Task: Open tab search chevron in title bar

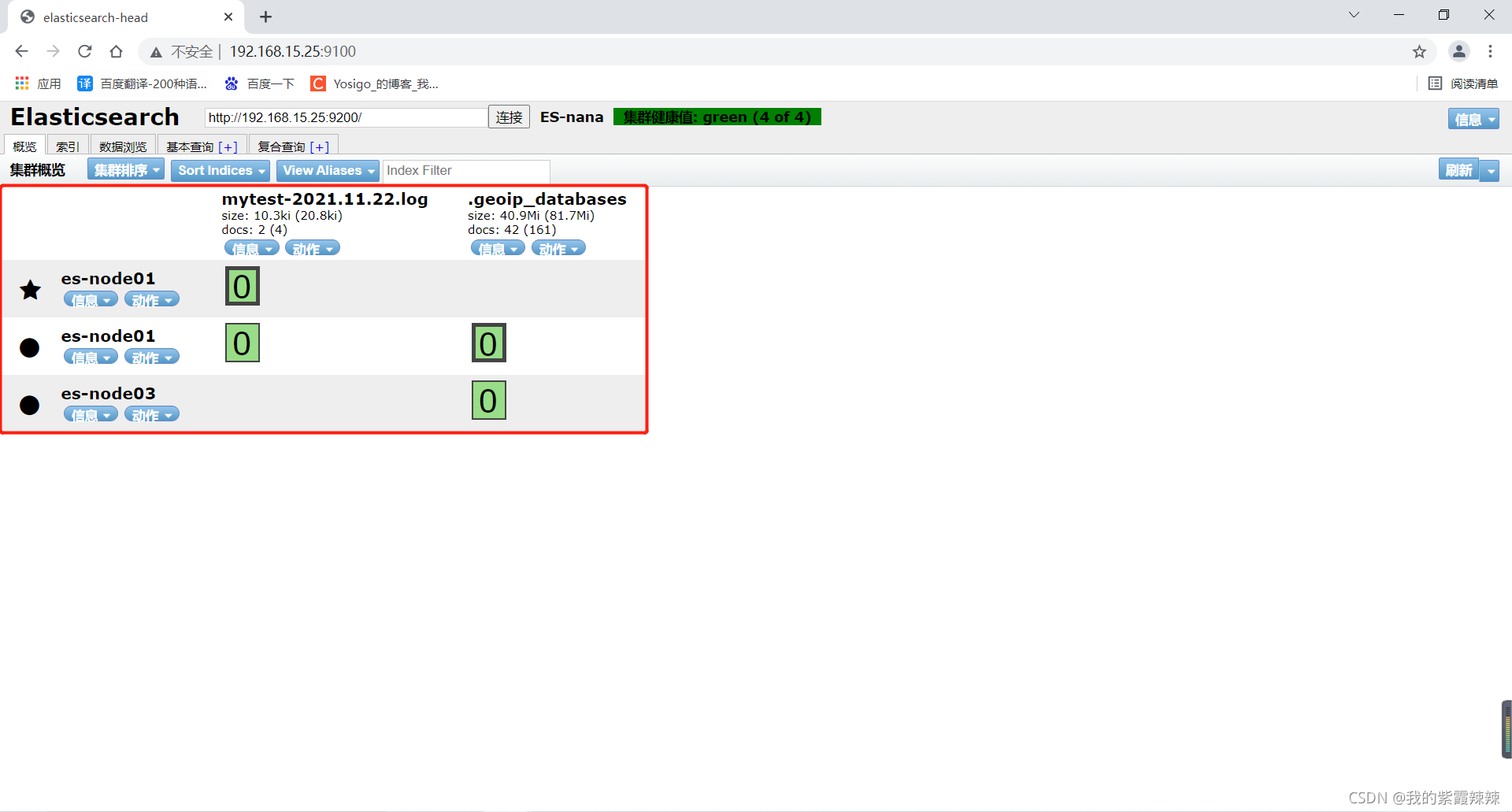Action: 1354,15
